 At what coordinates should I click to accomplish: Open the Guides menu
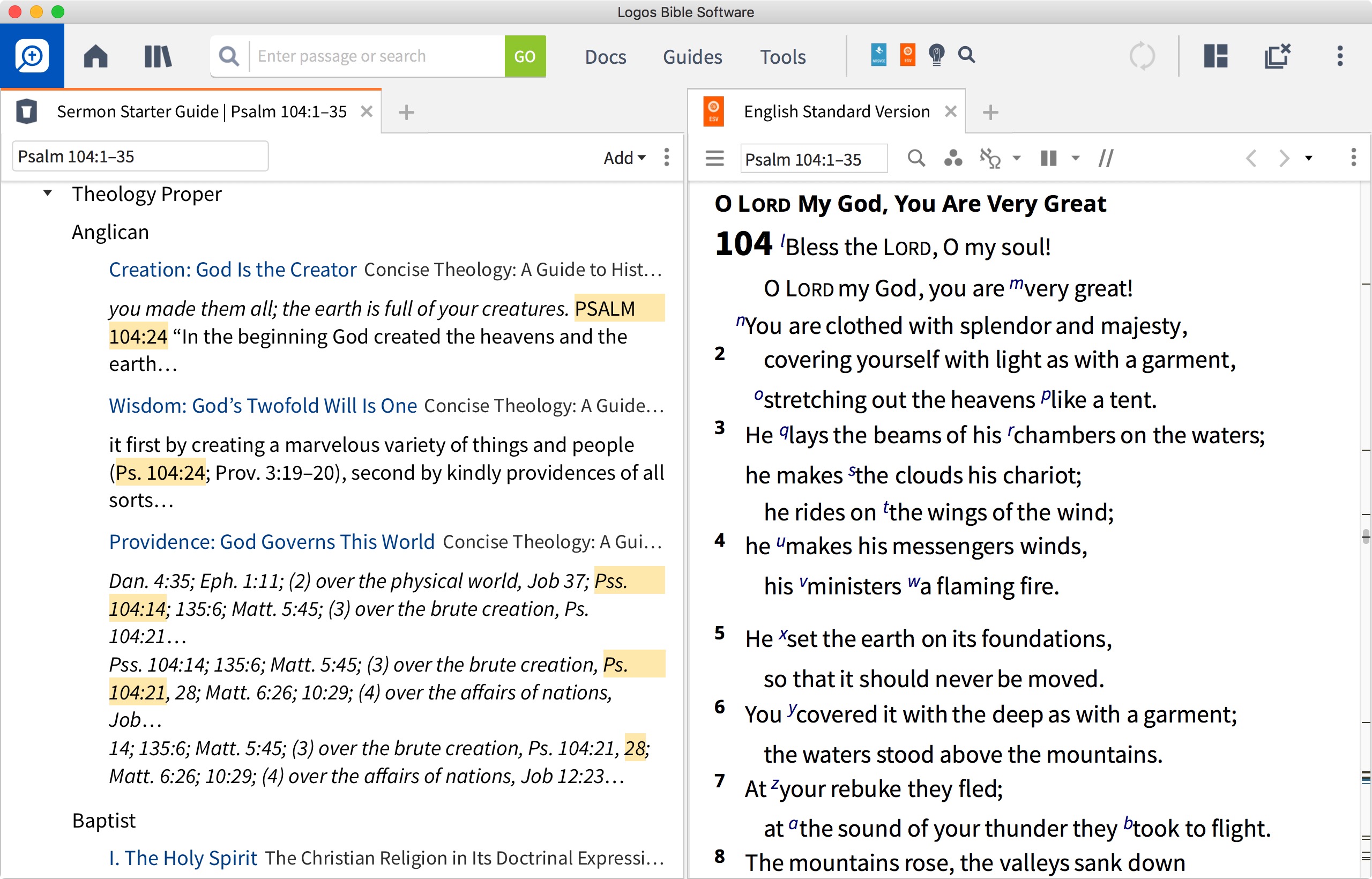pos(692,56)
